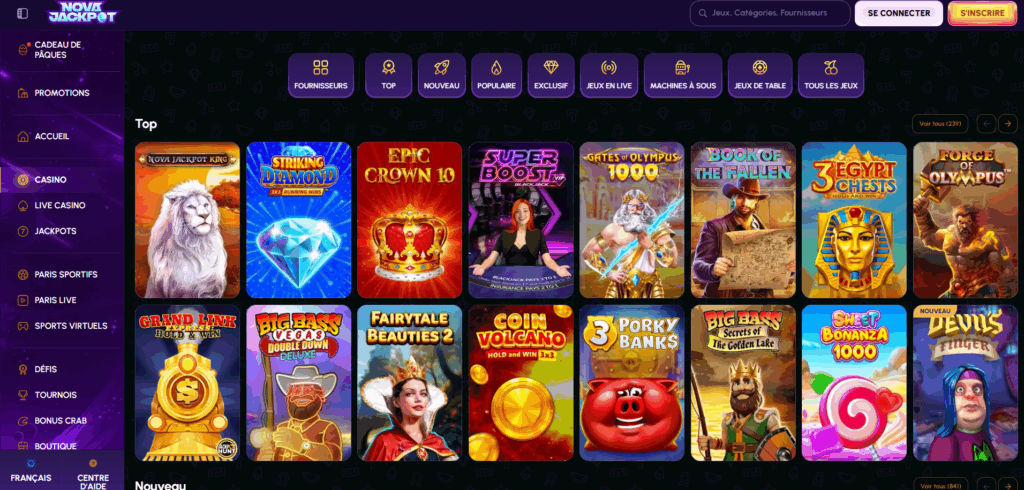Open the Populaire flame category
1024x490 pixels.
click(x=496, y=76)
